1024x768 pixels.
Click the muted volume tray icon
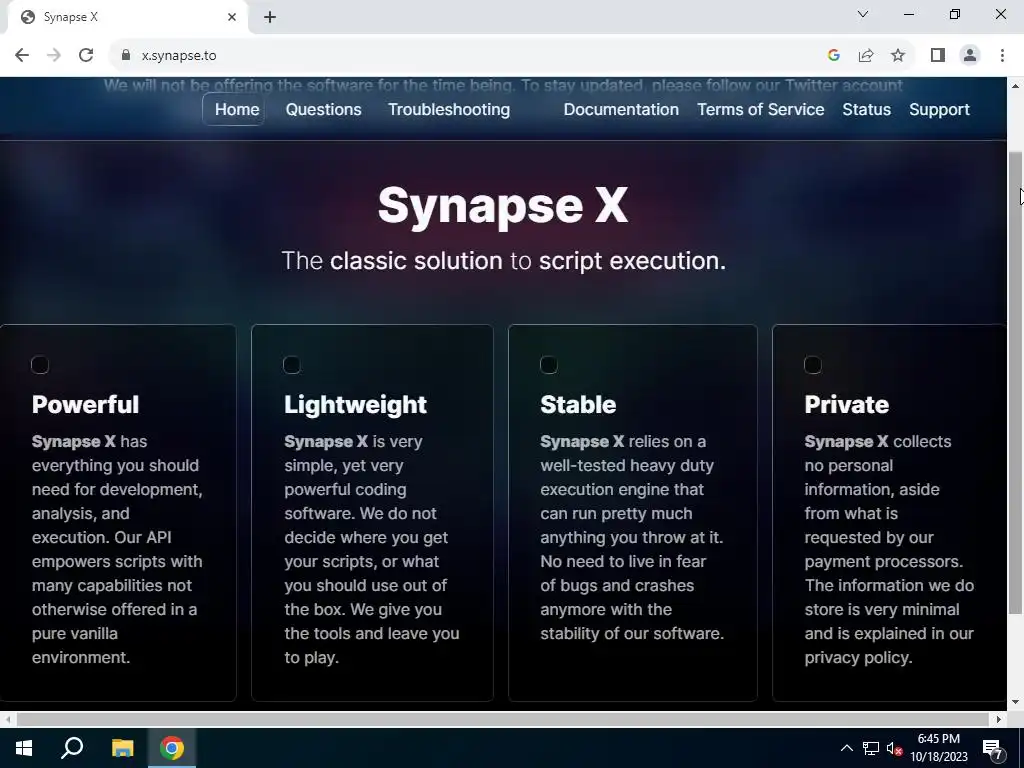pyautogui.click(x=895, y=749)
